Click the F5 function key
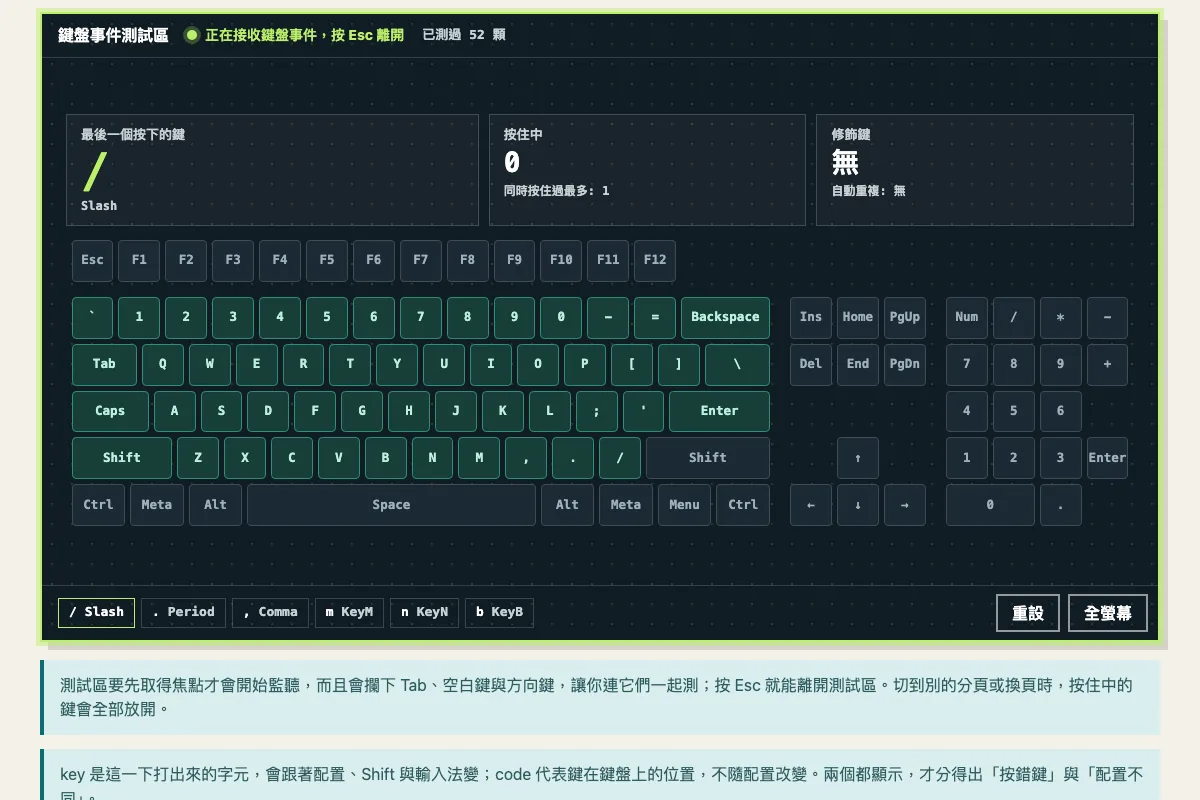 click(327, 260)
